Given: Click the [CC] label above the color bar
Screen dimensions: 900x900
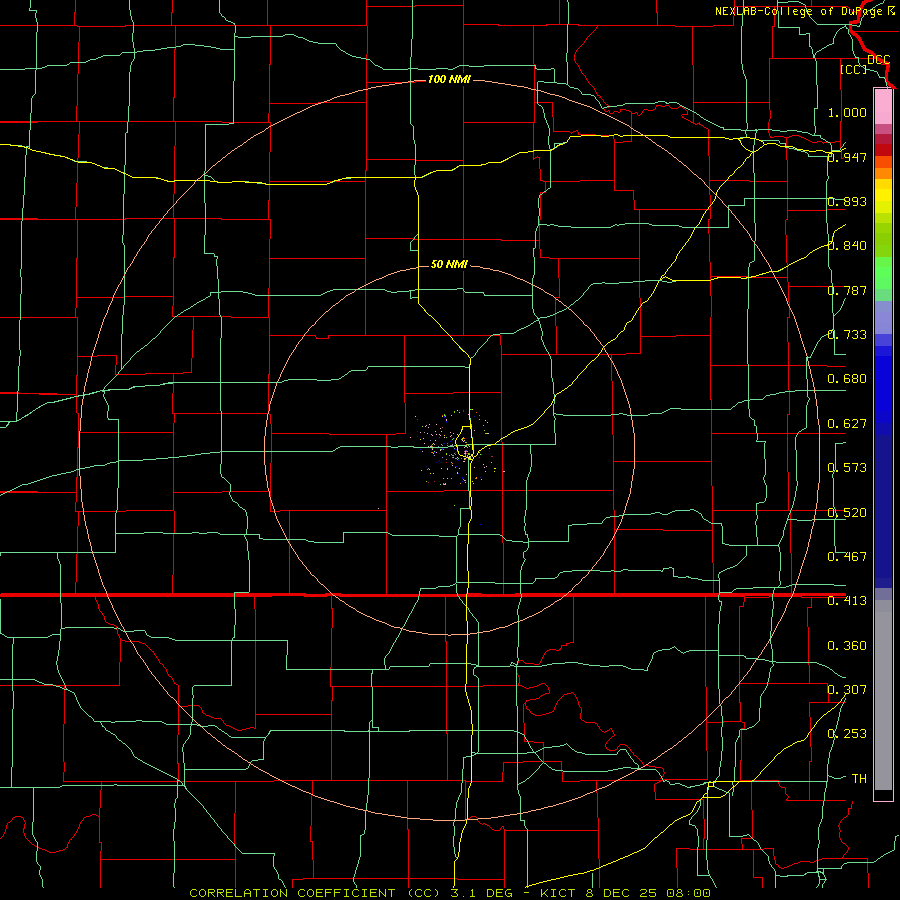Looking at the screenshot, I should coord(853,69).
